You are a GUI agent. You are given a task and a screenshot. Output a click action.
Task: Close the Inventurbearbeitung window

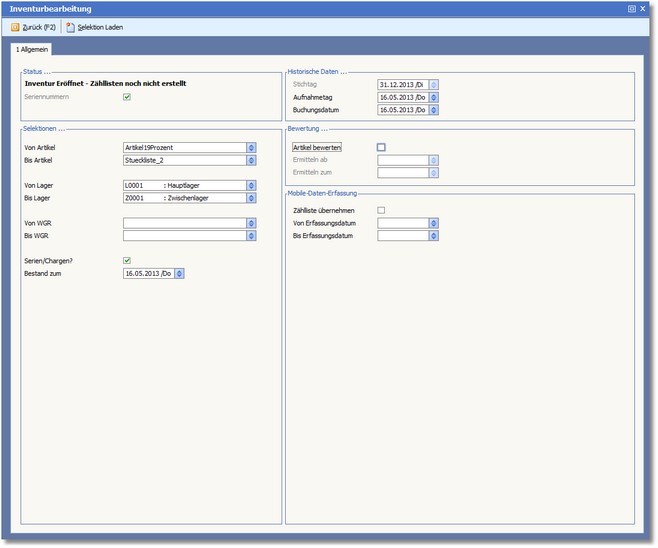[x=644, y=8]
